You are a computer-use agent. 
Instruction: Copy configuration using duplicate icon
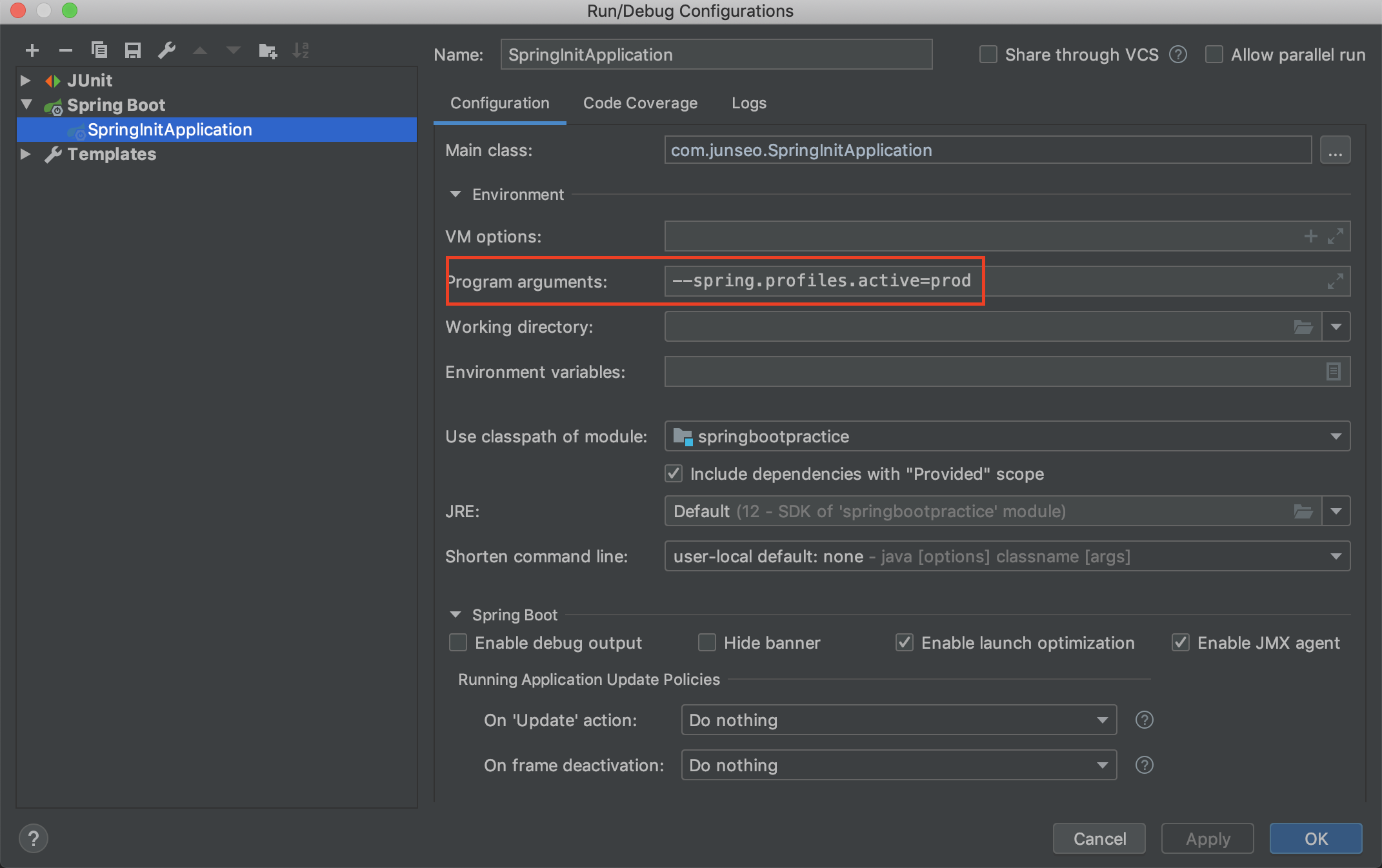(99, 50)
